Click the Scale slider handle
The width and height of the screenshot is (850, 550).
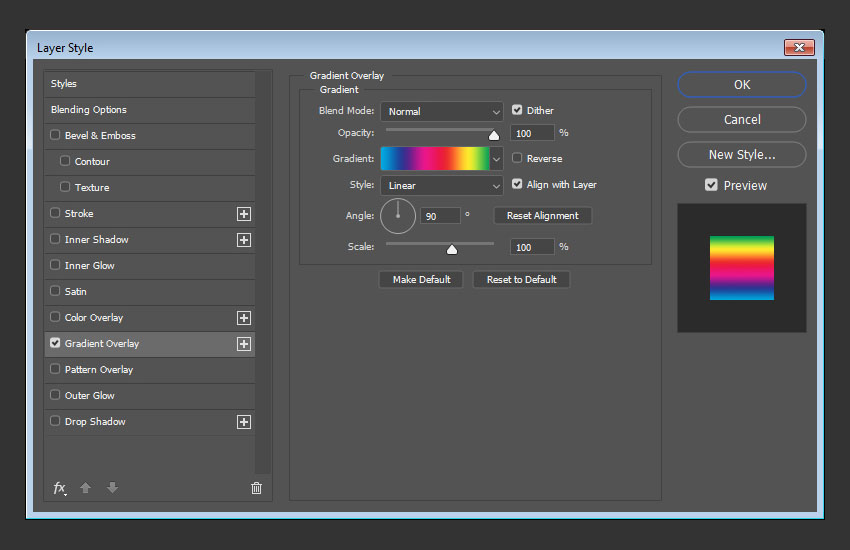pos(452,249)
